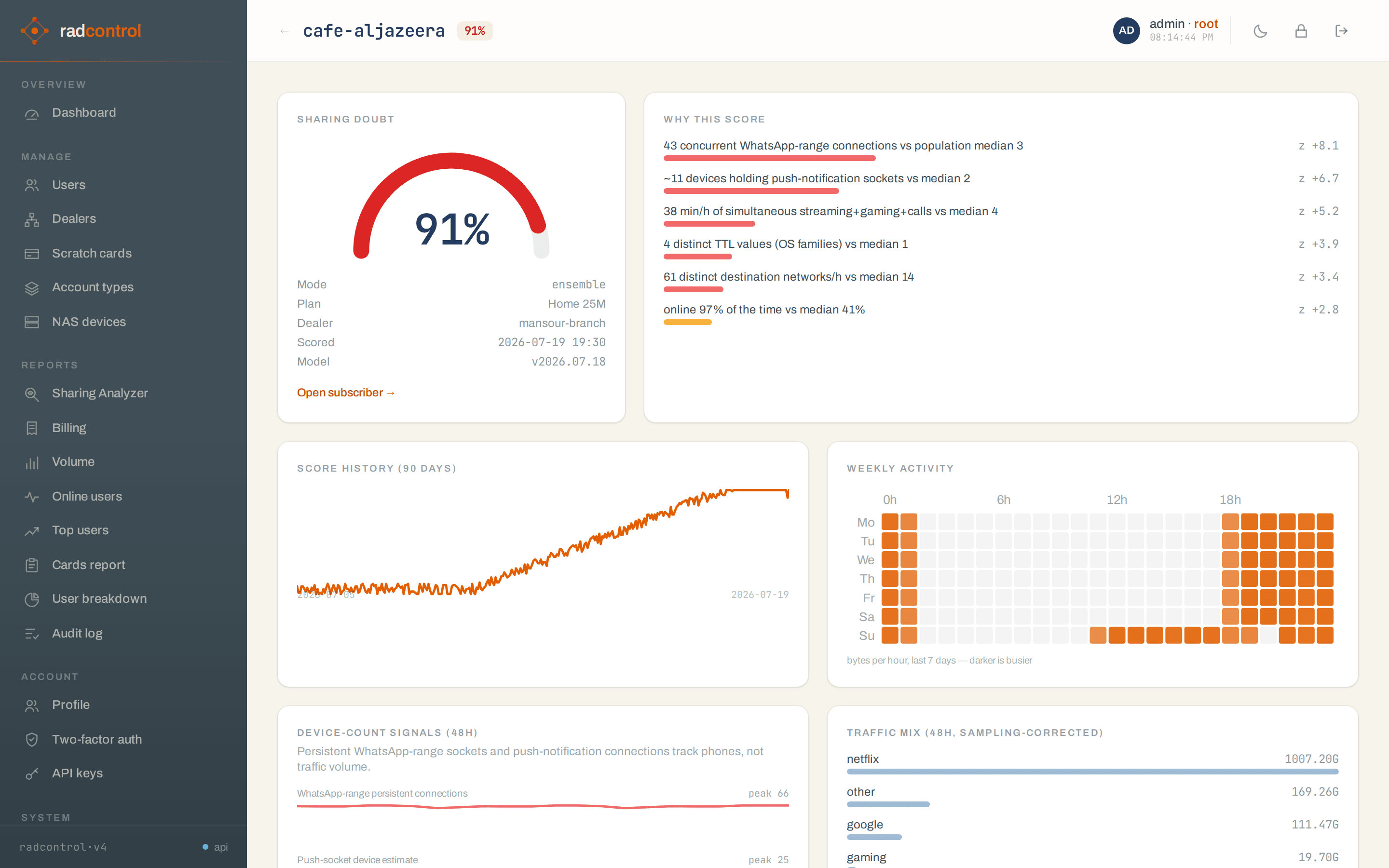Click the Account types layers icon
1389x868 pixels.
[x=32, y=287]
